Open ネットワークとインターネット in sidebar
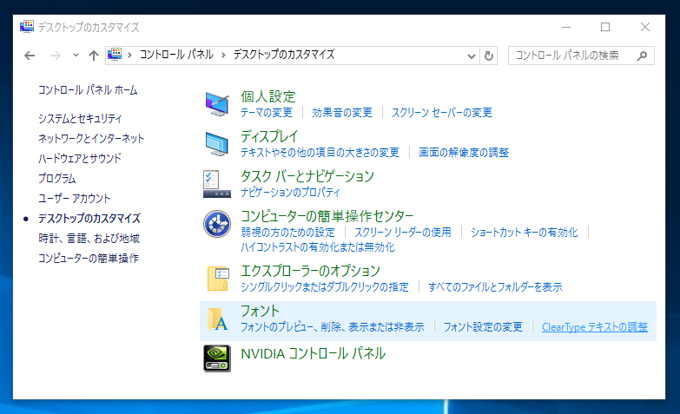Image resolution: width=680 pixels, height=414 pixels. click(91, 138)
